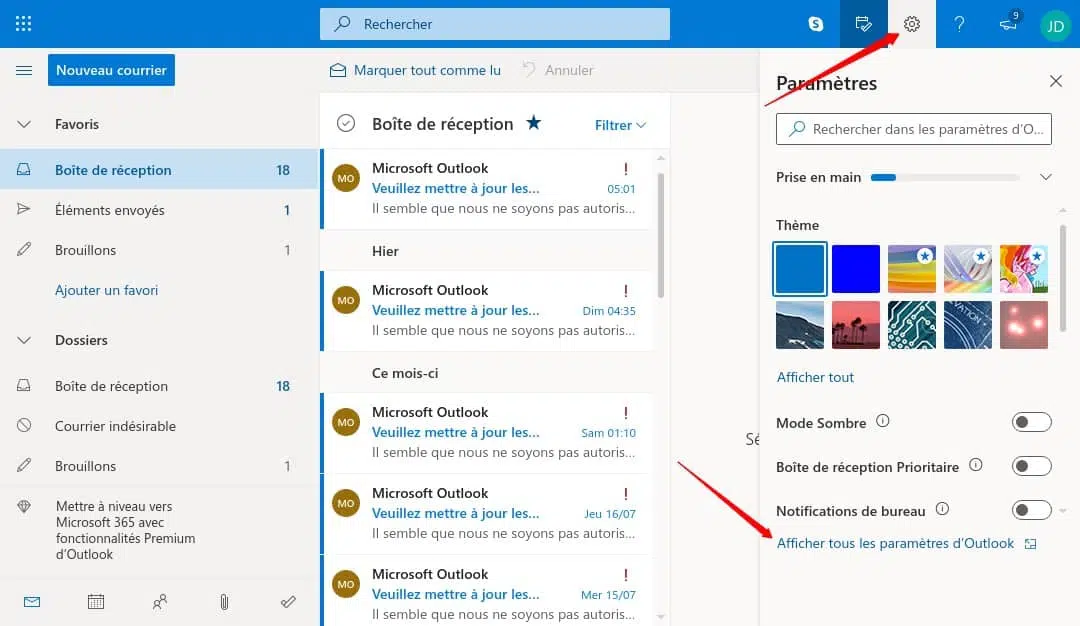Open the app launcher grid icon

point(24,24)
